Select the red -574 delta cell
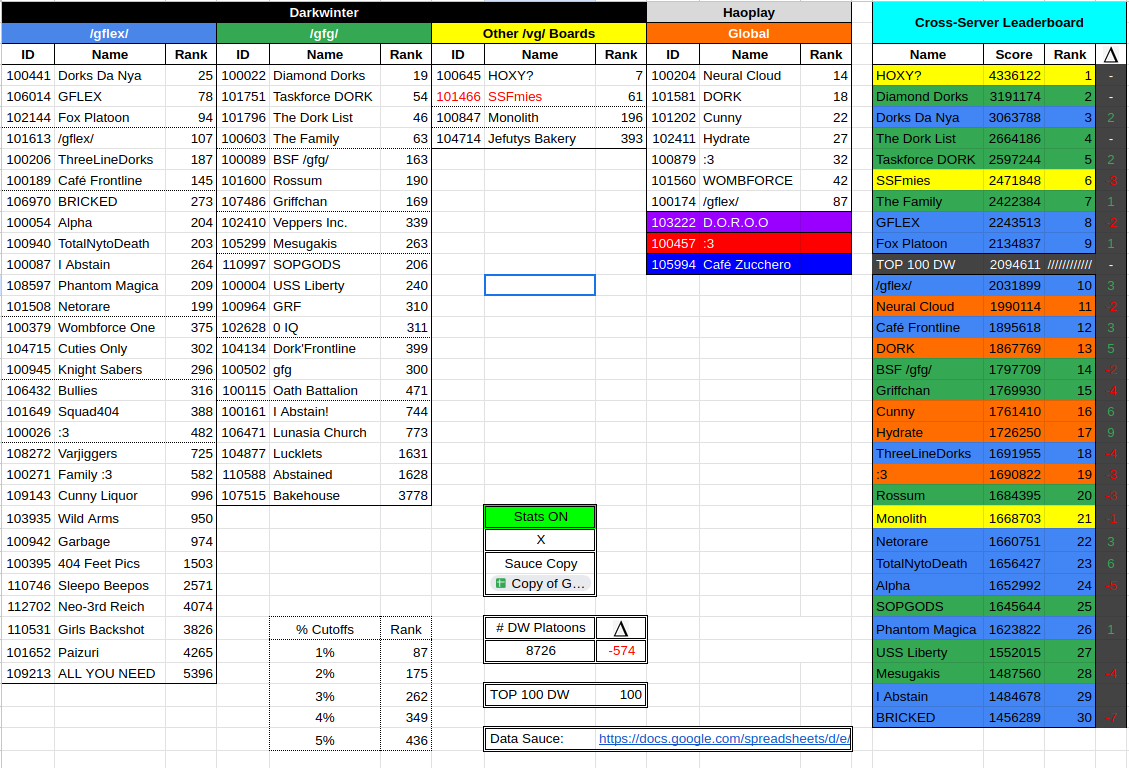 point(621,651)
